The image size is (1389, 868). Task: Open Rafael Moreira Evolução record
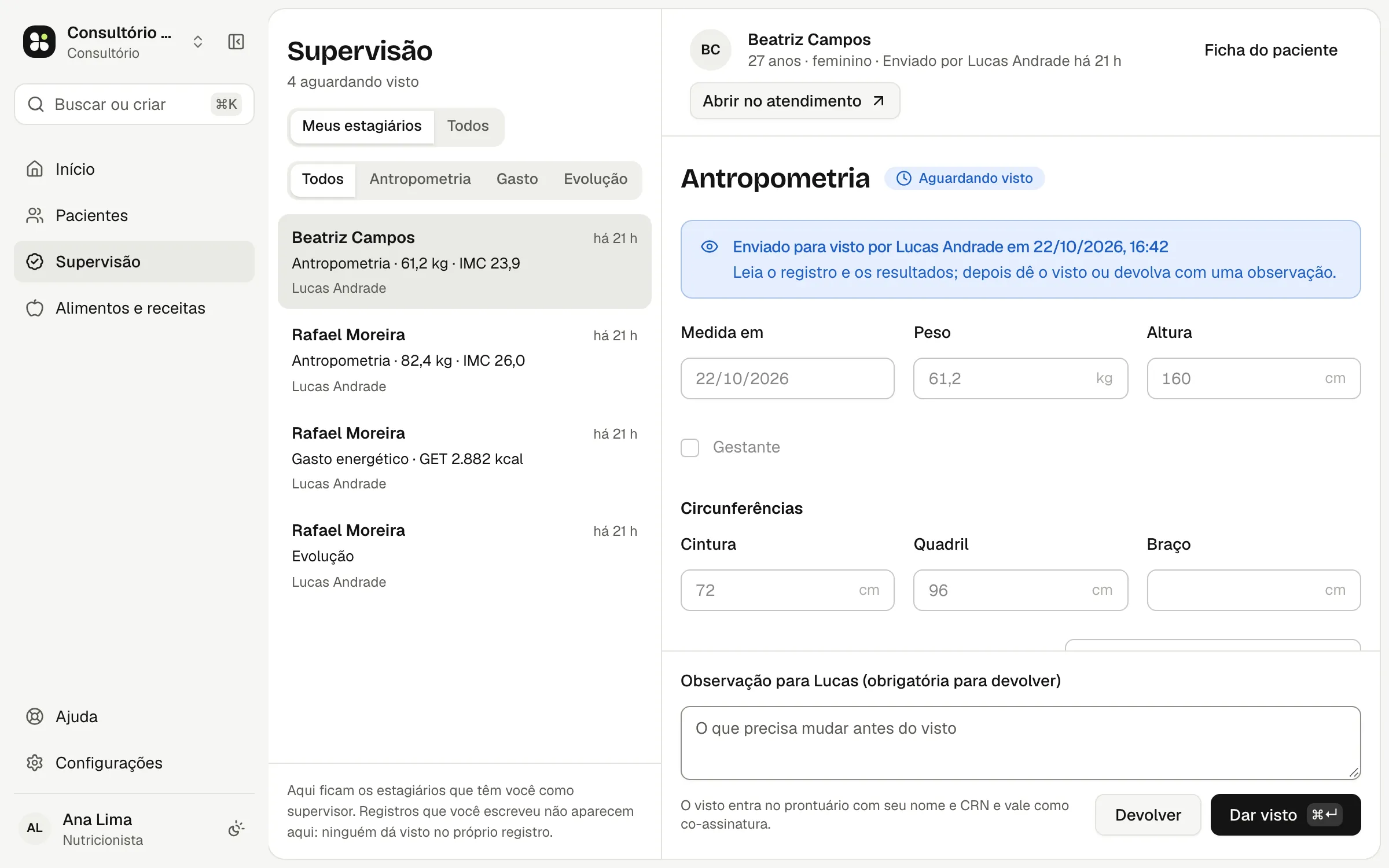click(465, 555)
